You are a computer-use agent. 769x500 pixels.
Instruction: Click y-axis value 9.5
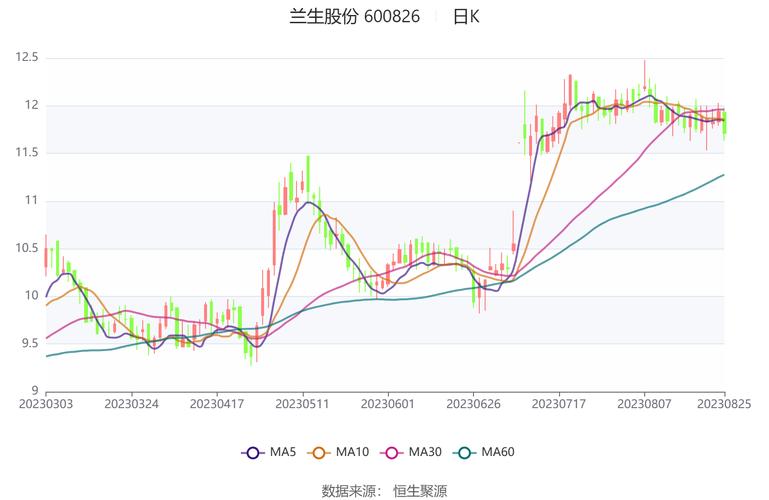pos(29,343)
